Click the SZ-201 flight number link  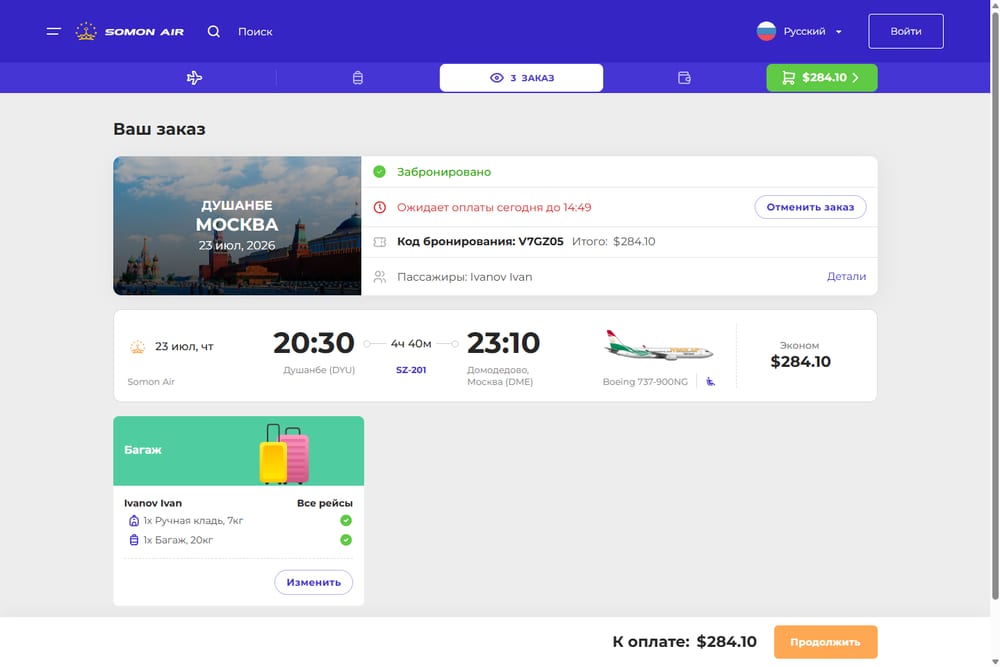pos(411,370)
